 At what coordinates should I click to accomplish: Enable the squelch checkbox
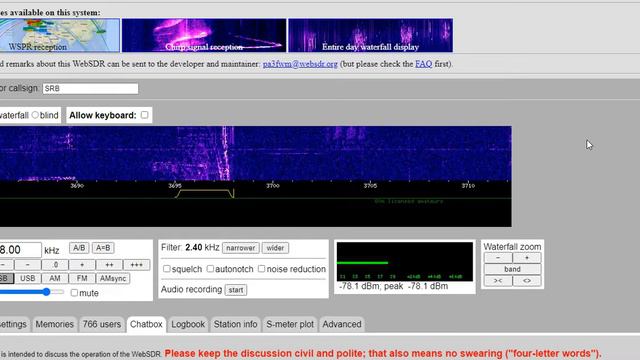coord(167,269)
